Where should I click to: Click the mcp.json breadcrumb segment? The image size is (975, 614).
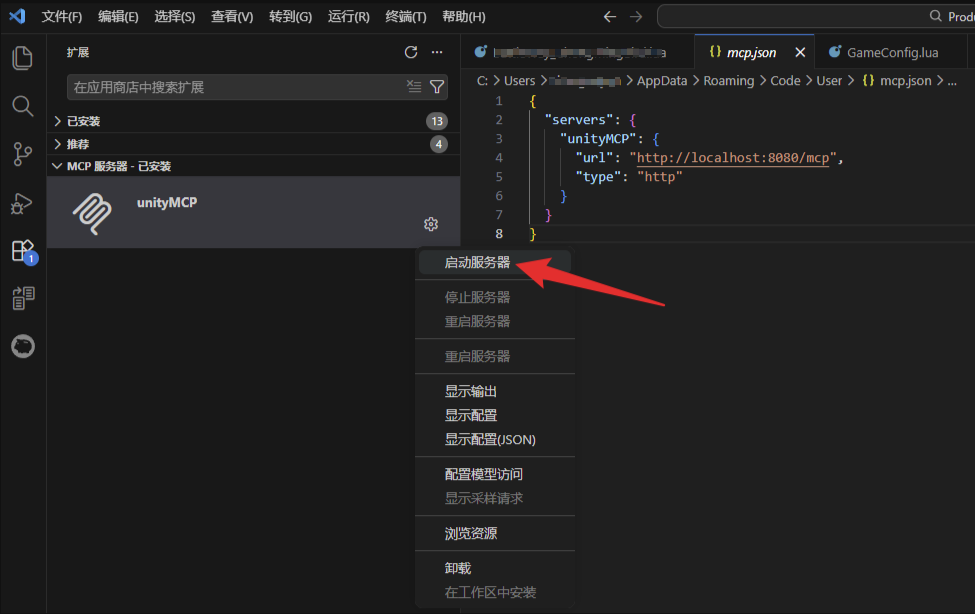coord(897,81)
